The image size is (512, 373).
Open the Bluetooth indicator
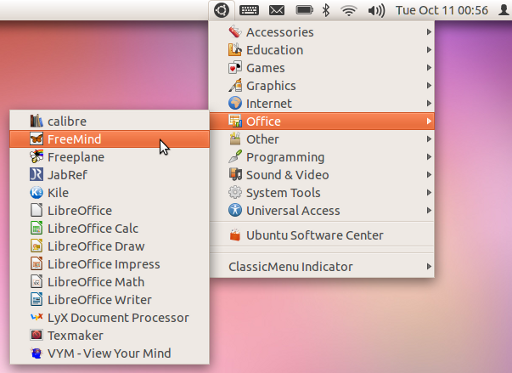coord(326,10)
